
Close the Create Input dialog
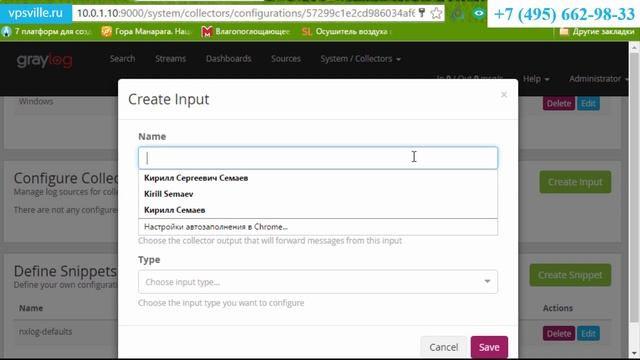(x=504, y=95)
